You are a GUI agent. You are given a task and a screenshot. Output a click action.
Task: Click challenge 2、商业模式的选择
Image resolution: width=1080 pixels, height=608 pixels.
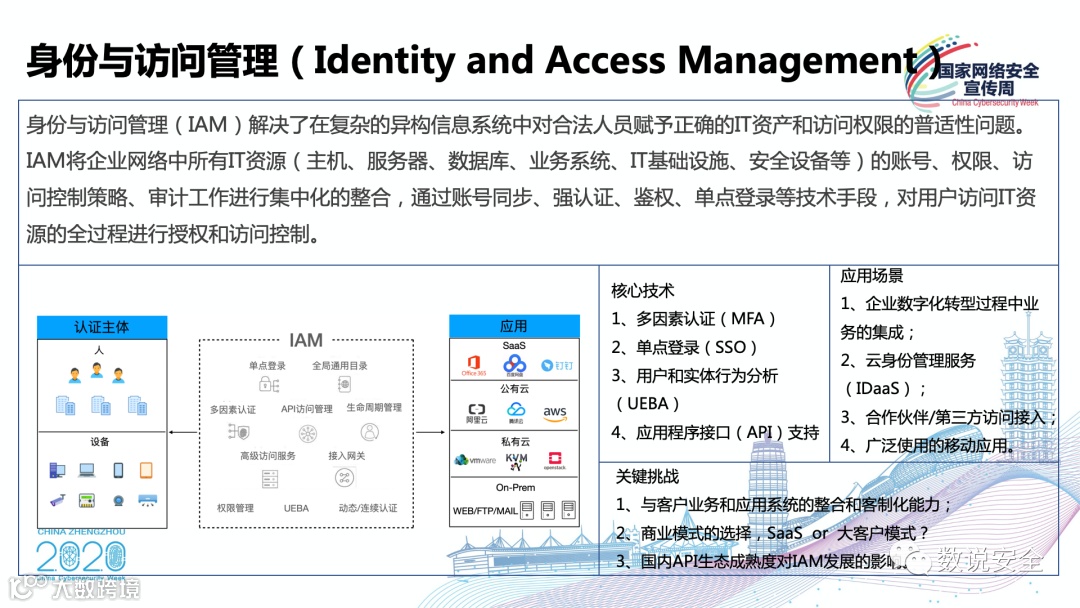pyautogui.click(x=771, y=533)
